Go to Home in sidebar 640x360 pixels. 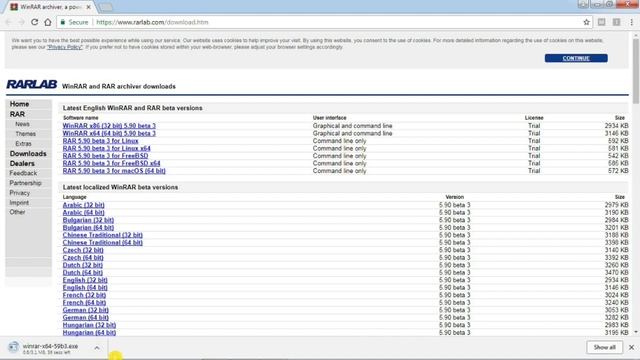(19, 104)
